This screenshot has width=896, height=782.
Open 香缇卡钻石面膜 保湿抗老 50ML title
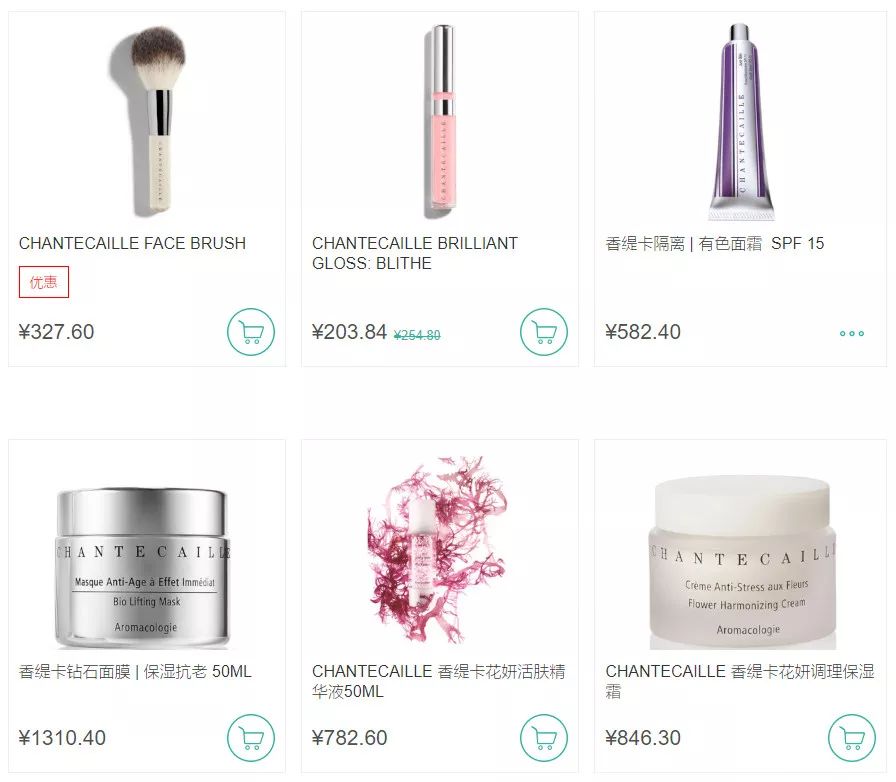tap(135, 671)
